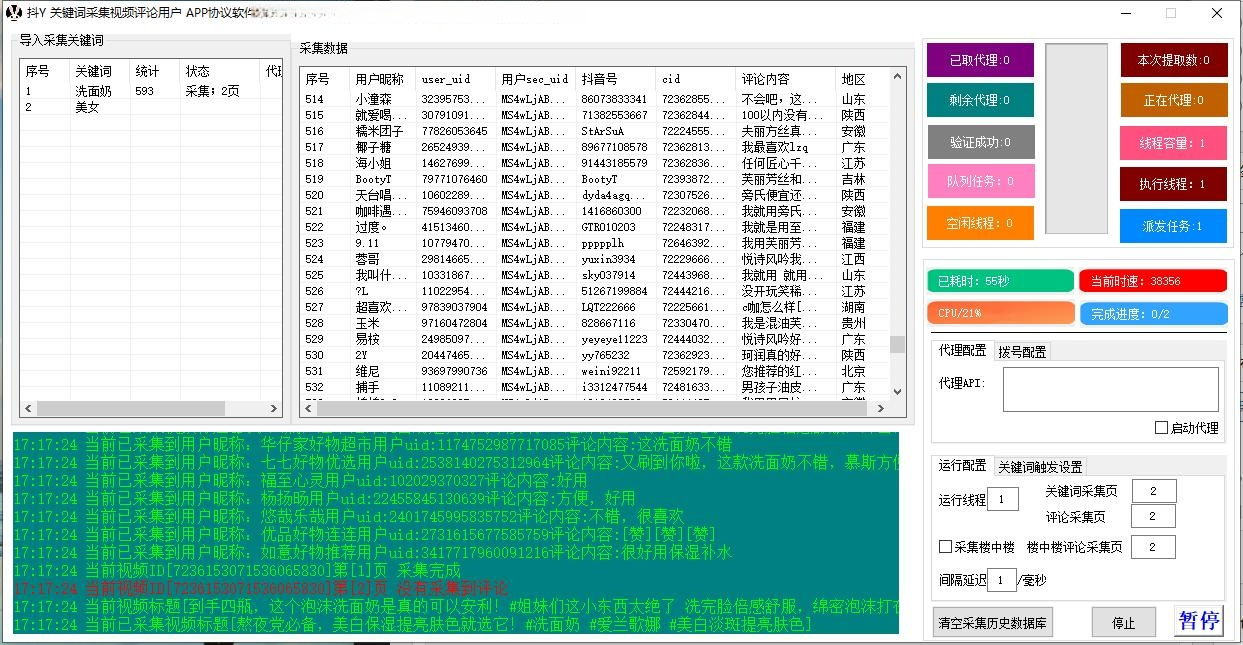Click the blue 派发任务 status tile
This screenshot has width=1243, height=645.
click(1172, 226)
